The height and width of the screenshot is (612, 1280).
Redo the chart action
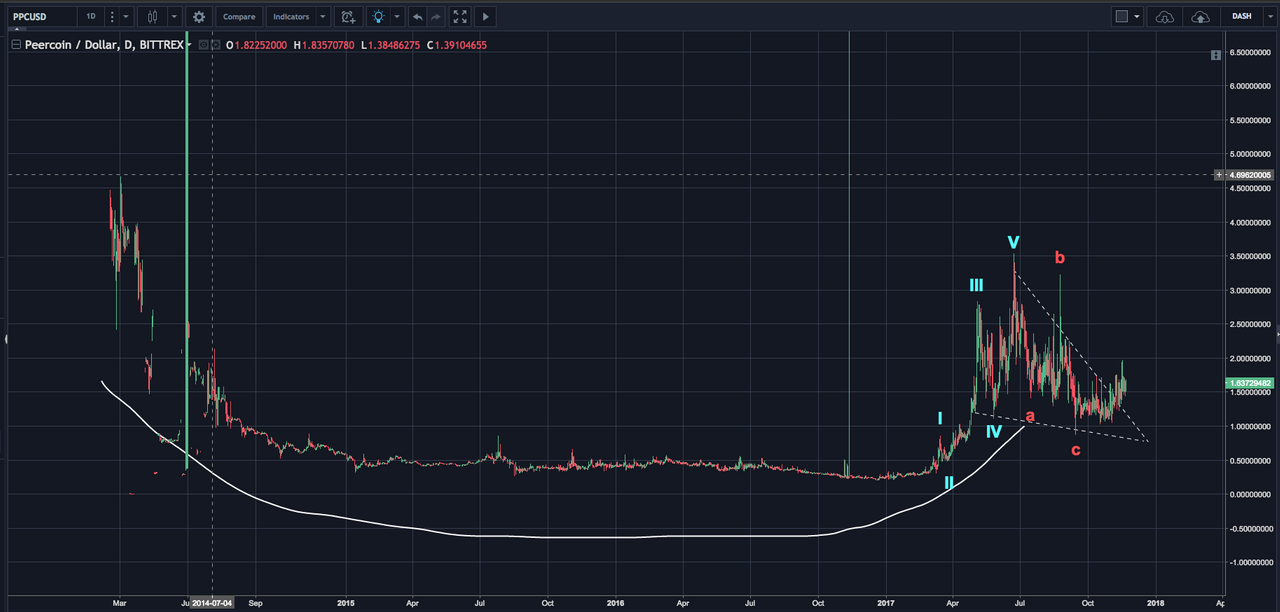point(436,16)
